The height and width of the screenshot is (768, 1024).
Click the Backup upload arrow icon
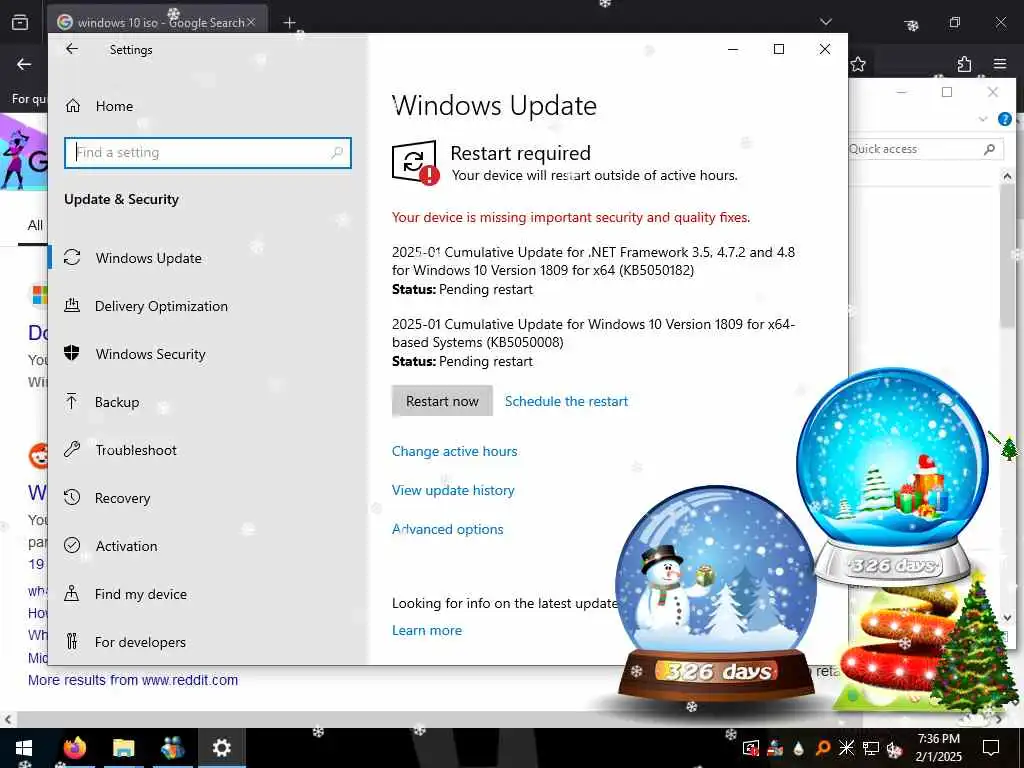click(x=72, y=401)
